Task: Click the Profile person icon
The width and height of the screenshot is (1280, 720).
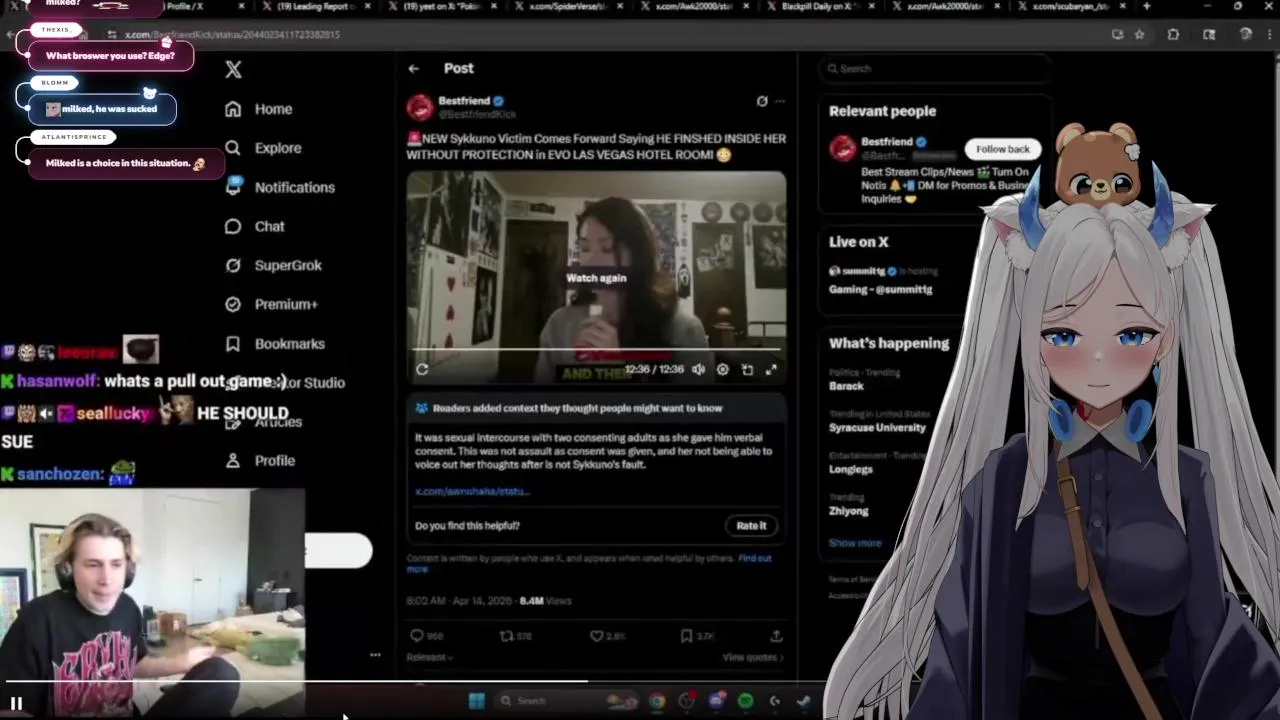Action: tap(233, 460)
